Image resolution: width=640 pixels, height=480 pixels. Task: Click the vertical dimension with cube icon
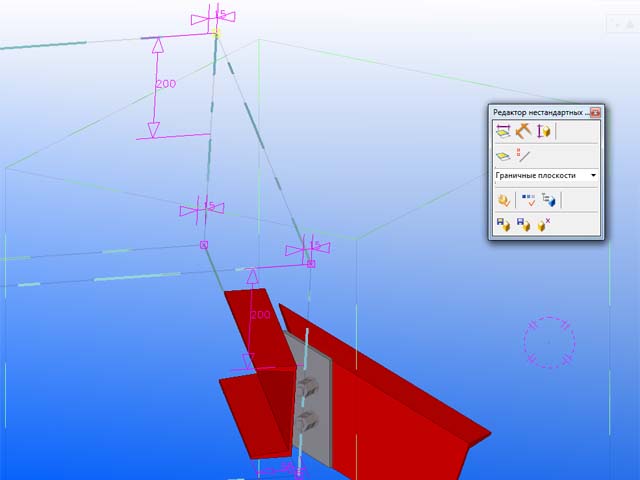click(x=544, y=131)
